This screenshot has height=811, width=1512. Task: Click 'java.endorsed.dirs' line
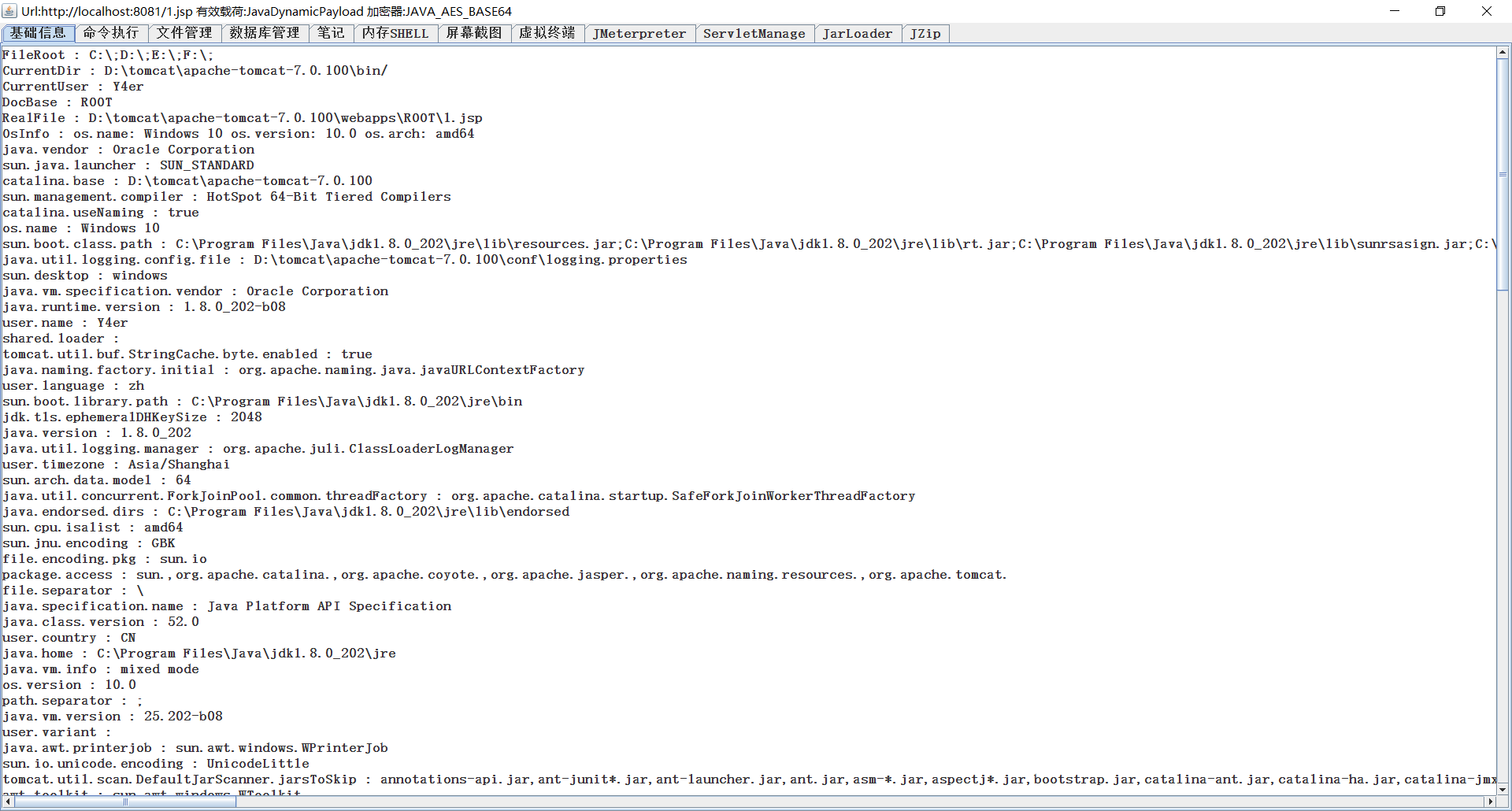pyautogui.click(x=286, y=512)
